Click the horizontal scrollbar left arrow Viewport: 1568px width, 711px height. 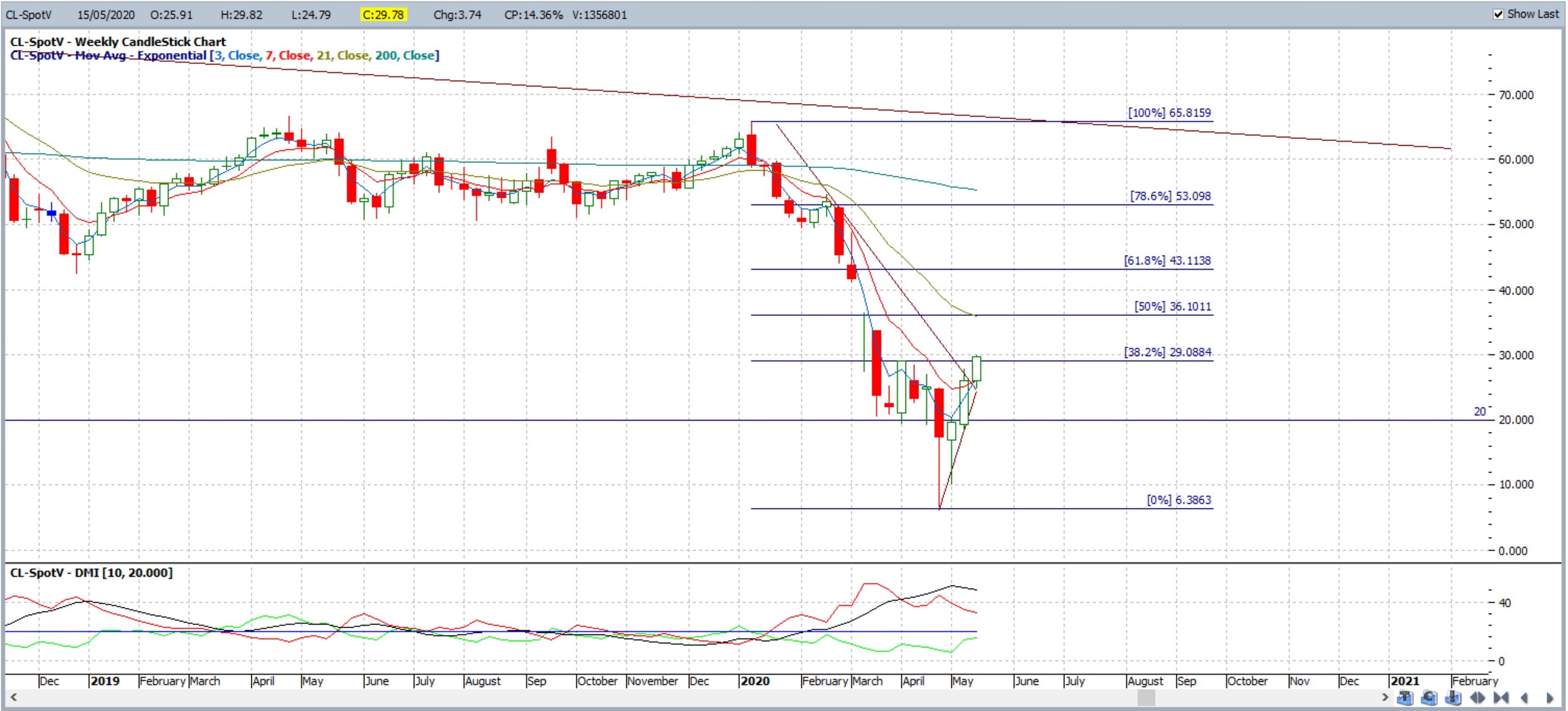[13, 697]
